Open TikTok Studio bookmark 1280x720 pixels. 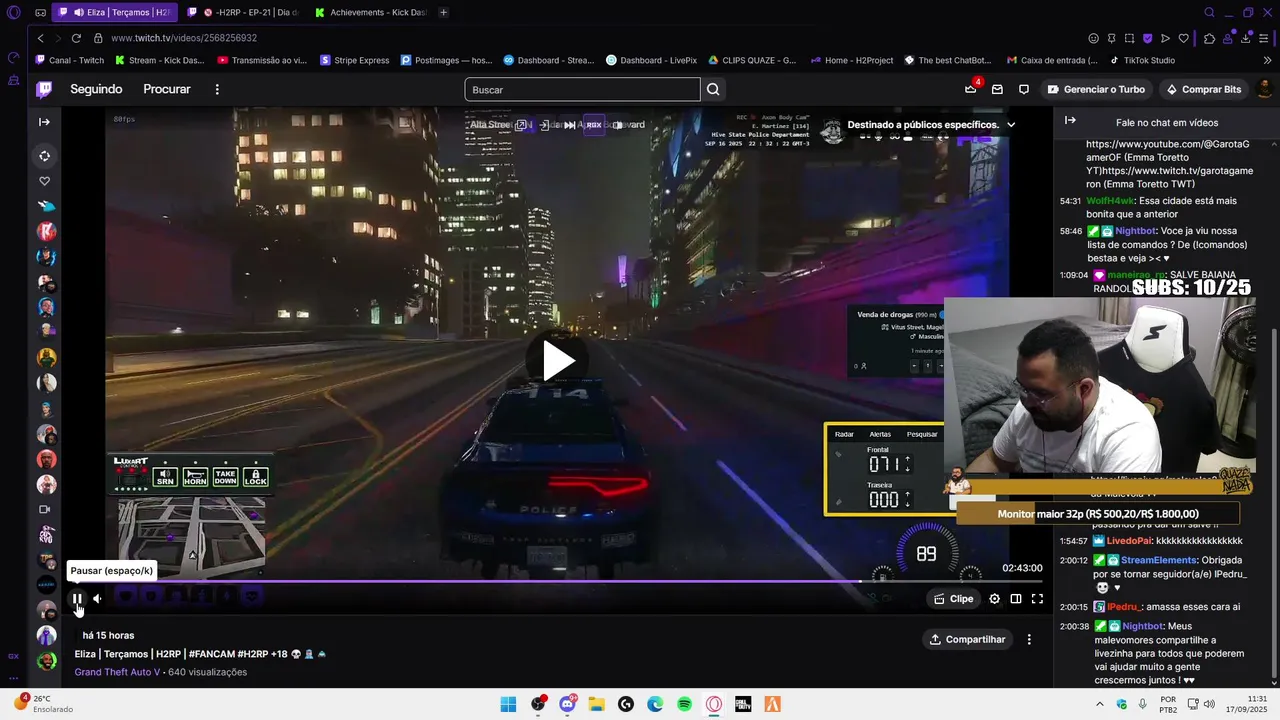coord(1142,60)
